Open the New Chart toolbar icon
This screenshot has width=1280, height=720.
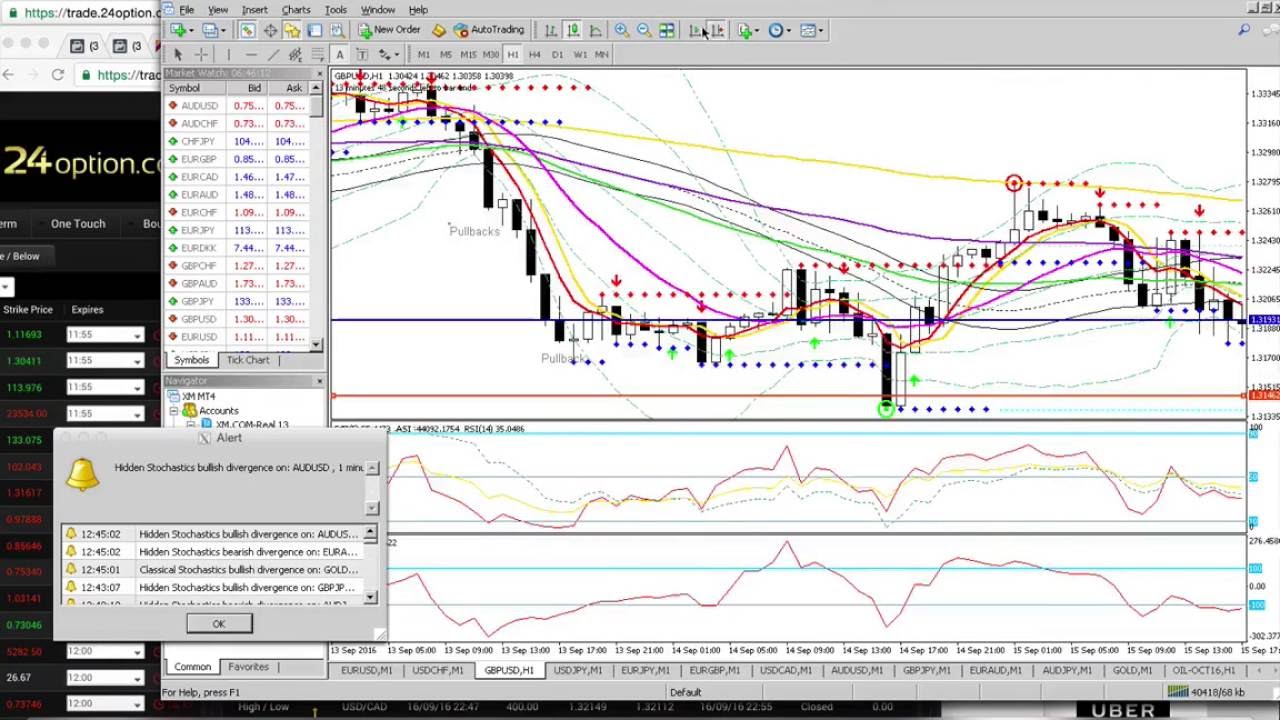point(179,30)
